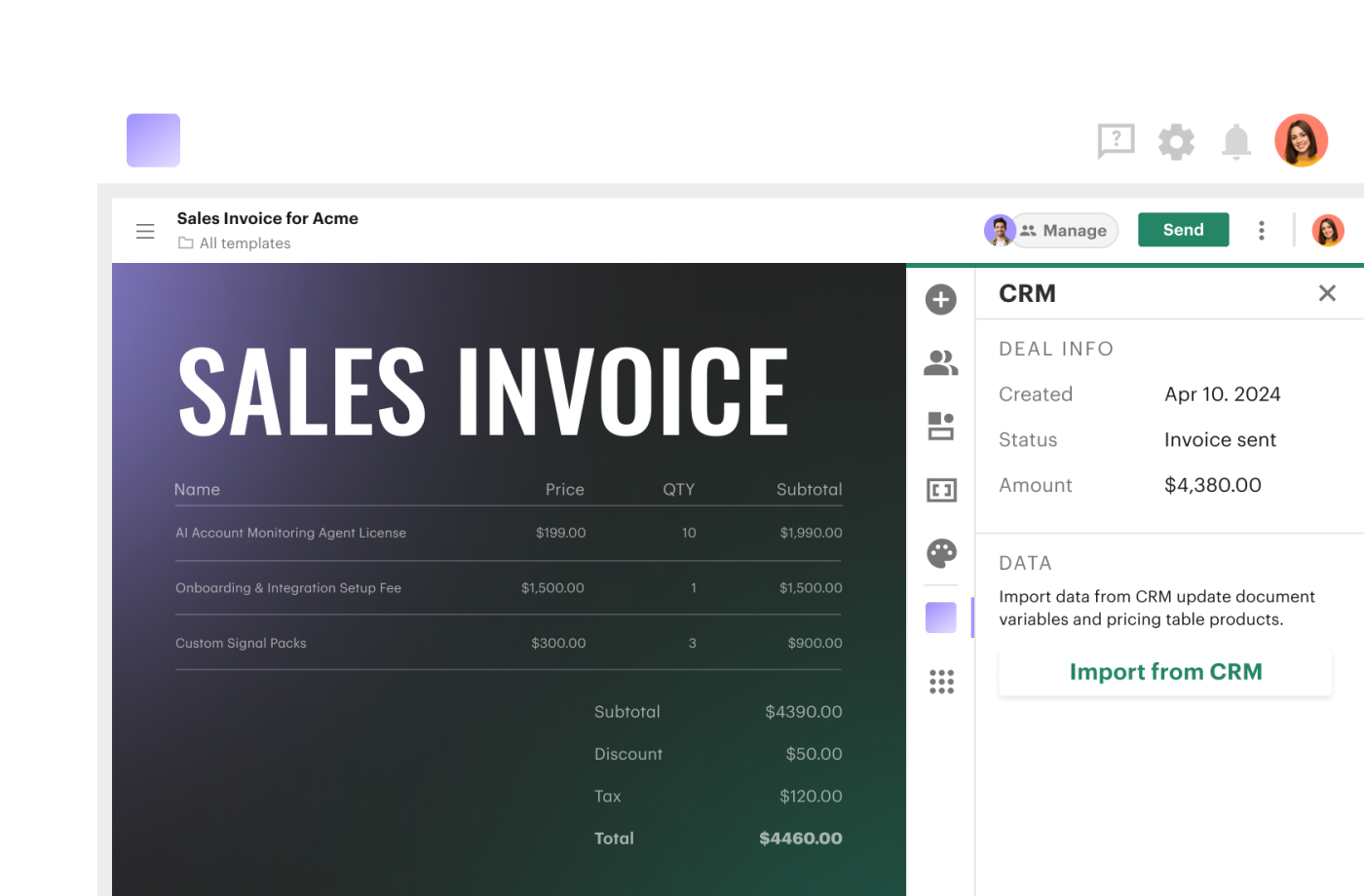
Task: Close the CRM panel
Action: point(1326,293)
